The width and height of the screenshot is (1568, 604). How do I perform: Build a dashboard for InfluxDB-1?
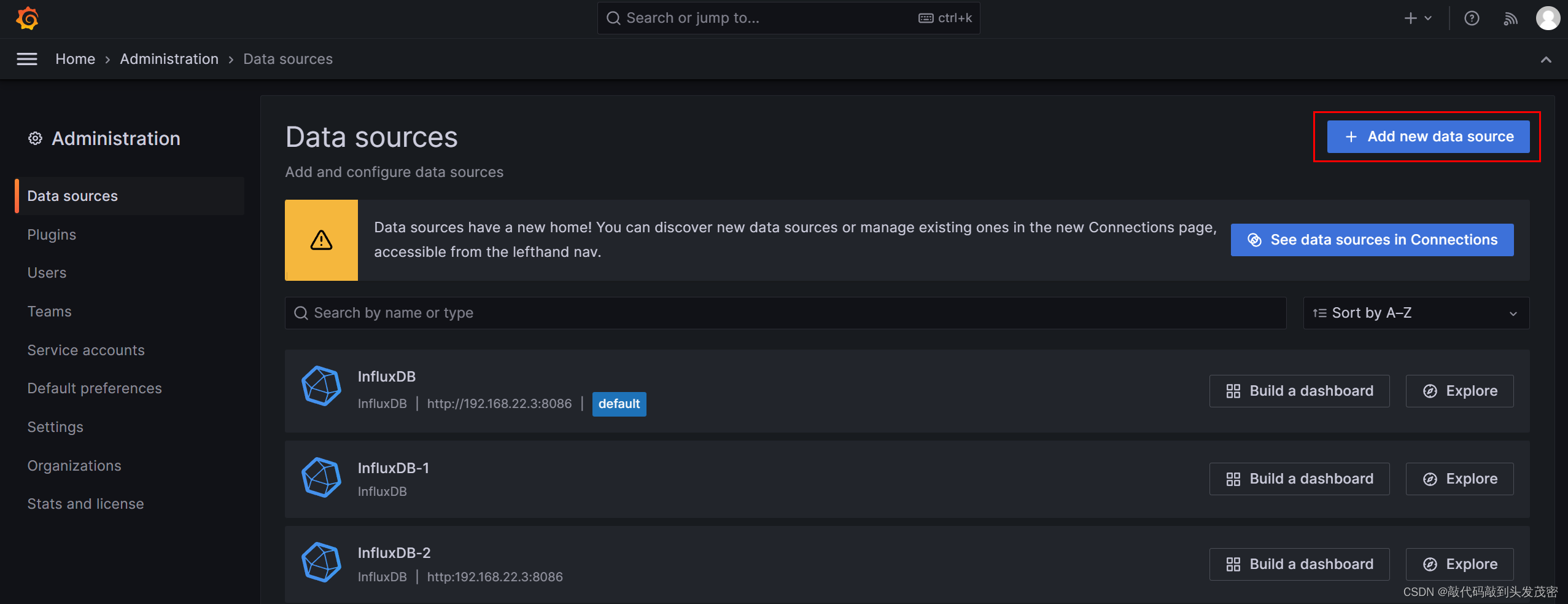click(x=1299, y=479)
